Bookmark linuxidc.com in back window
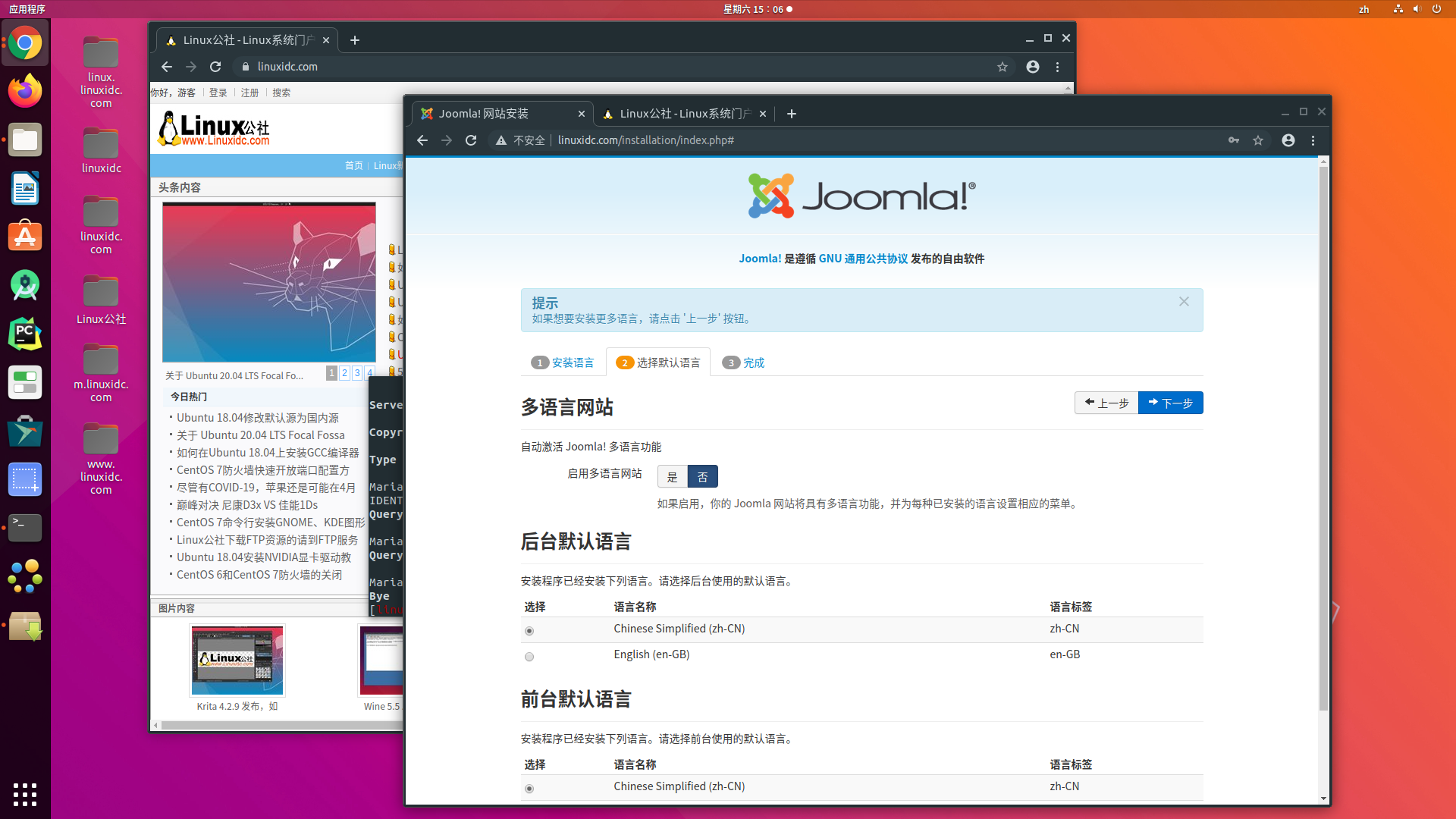The height and width of the screenshot is (819, 1456). click(x=1003, y=67)
